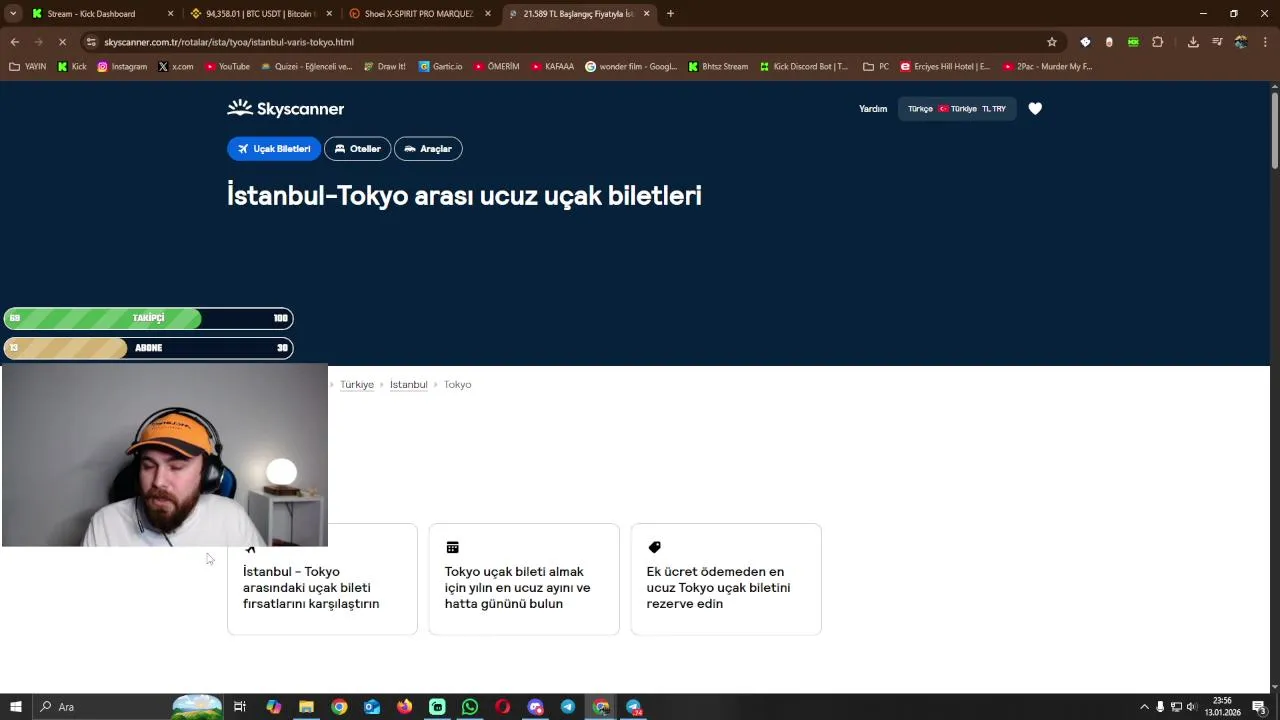Open the YAYIN bookmarks folder
Viewport: 1280px width, 720px height.
coord(28,67)
